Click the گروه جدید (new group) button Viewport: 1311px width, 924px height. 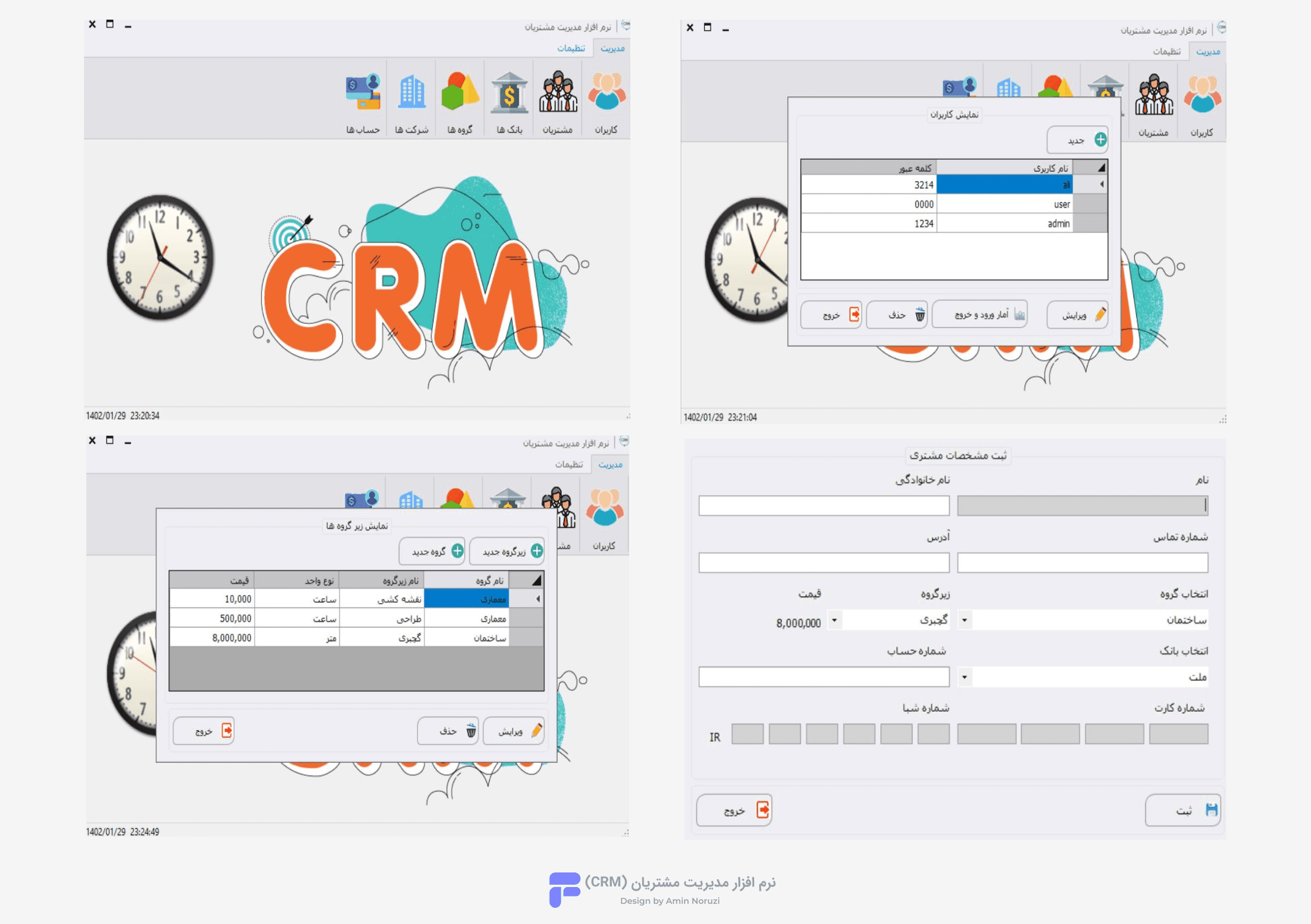tap(433, 551)
